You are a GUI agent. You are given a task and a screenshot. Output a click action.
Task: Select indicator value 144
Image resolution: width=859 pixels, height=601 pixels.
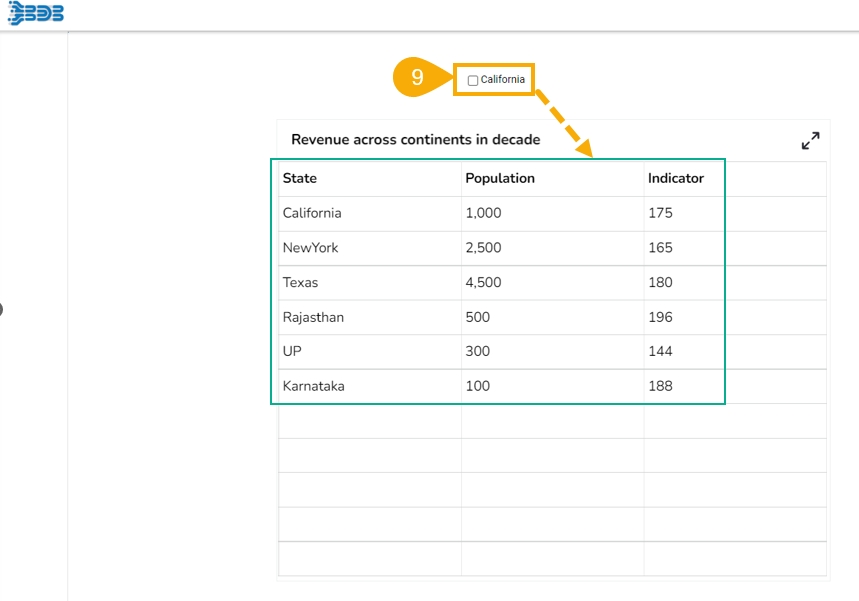click(x=660, y=351)
